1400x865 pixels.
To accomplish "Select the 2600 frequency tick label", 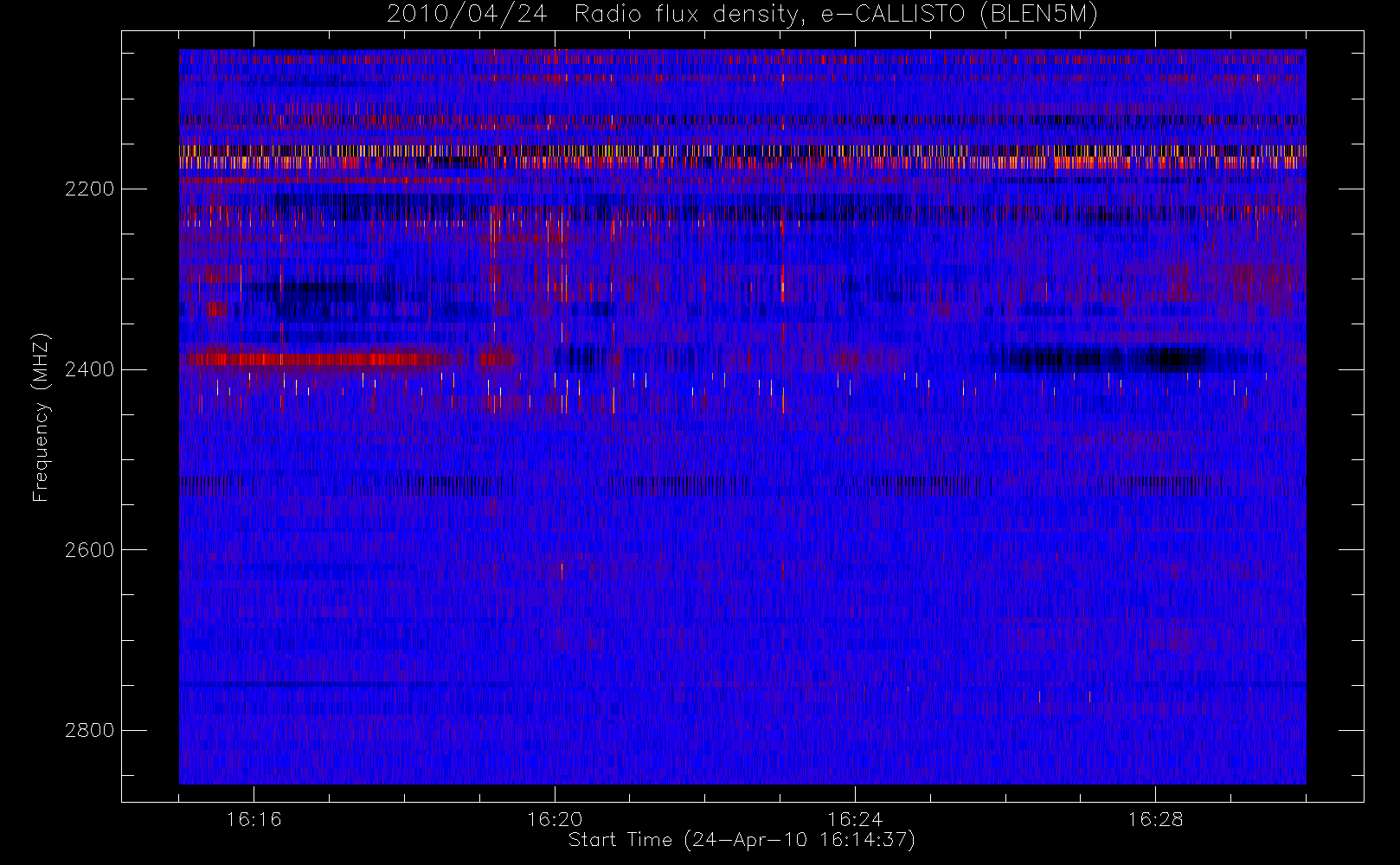I will (89, 550).
